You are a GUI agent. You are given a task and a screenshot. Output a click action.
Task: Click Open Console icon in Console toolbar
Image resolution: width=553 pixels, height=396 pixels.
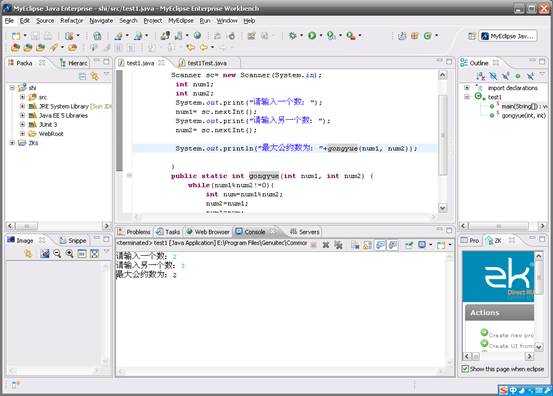(441, 245)
